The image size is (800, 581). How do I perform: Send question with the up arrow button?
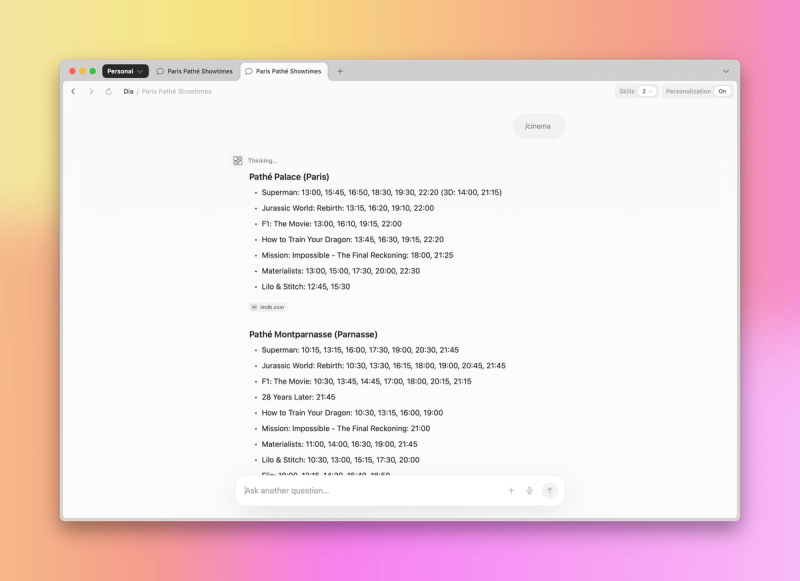(x=549, y=491)
